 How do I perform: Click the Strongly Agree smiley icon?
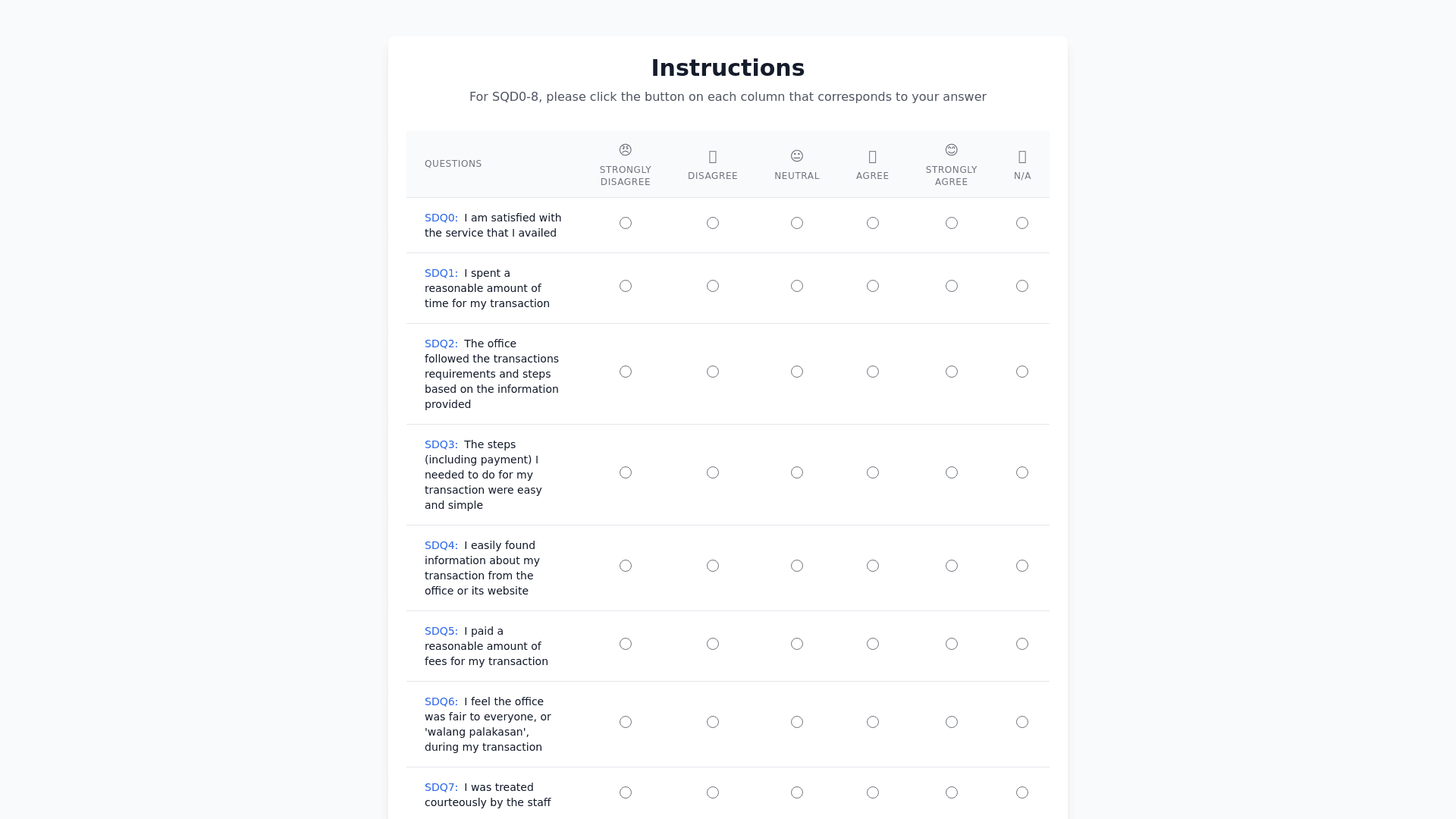(x=952, y=150)
